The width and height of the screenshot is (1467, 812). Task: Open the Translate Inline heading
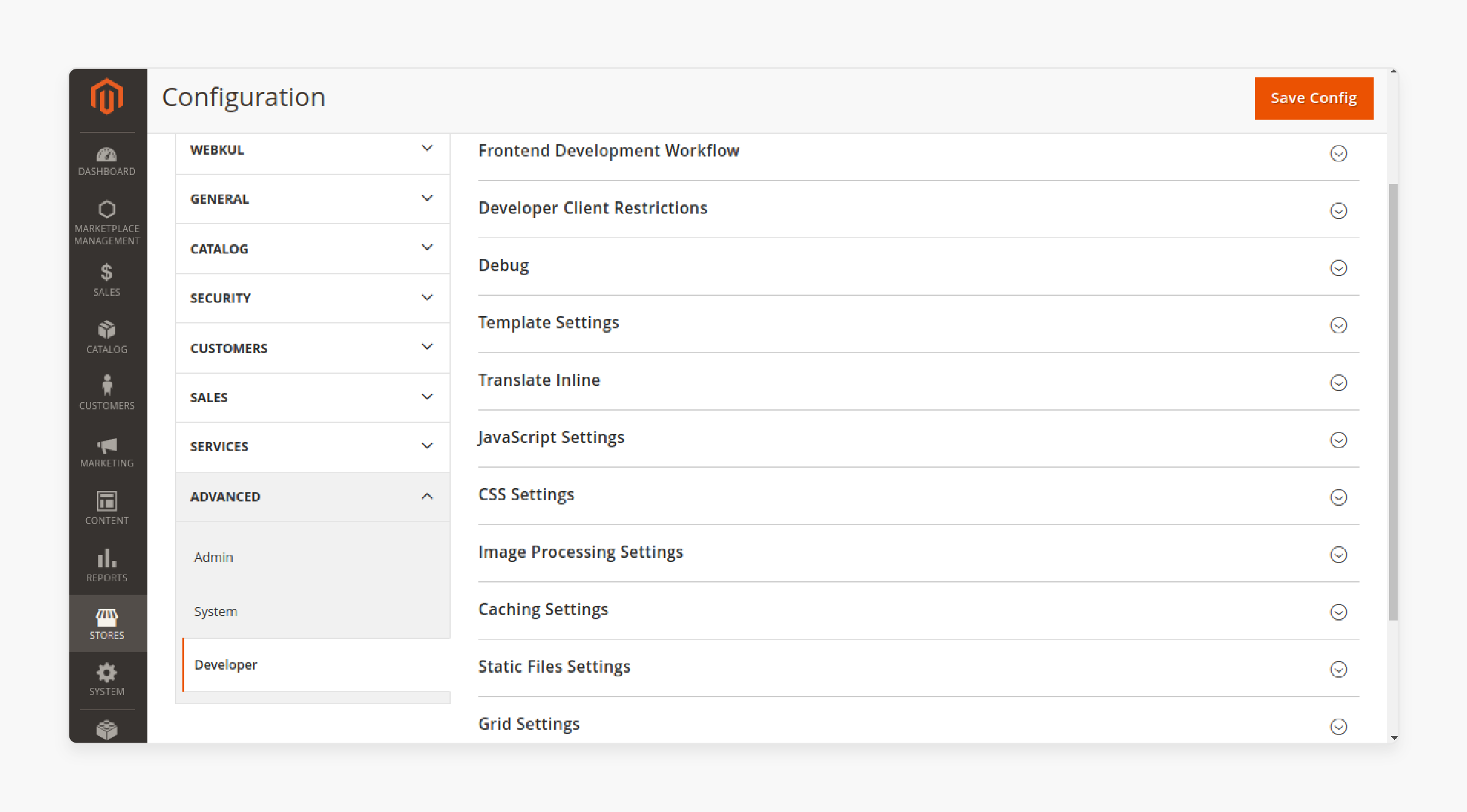(539, 381)
